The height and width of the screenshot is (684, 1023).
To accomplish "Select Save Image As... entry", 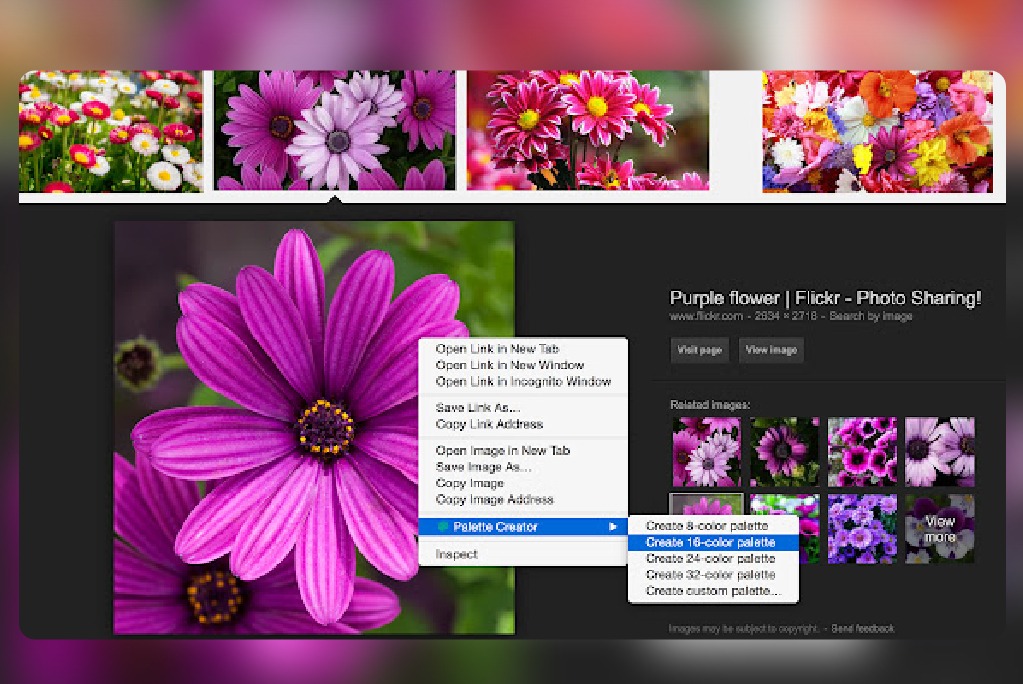I will coord(483,467).
